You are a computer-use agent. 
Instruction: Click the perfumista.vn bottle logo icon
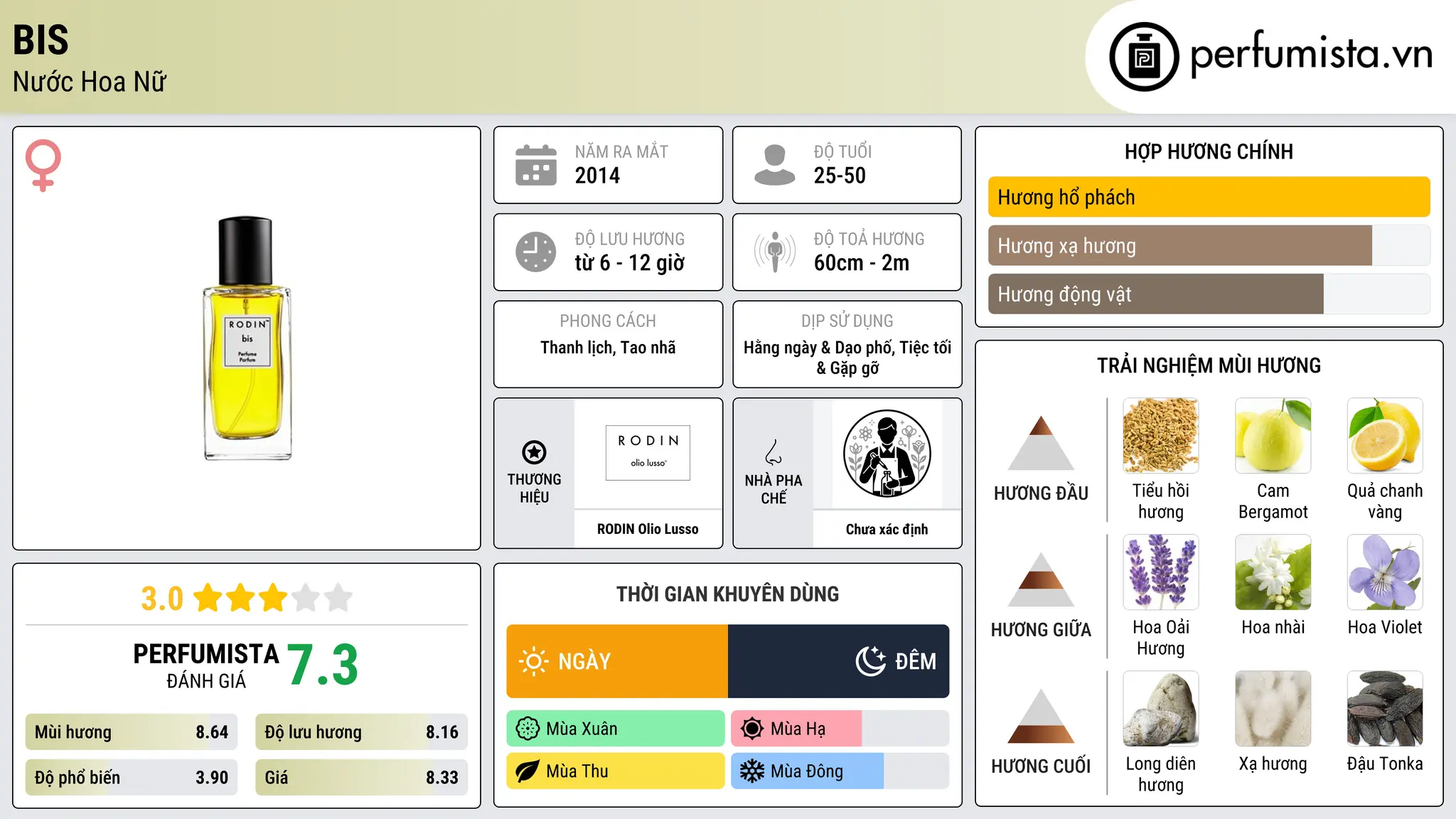pos(1144,57)
